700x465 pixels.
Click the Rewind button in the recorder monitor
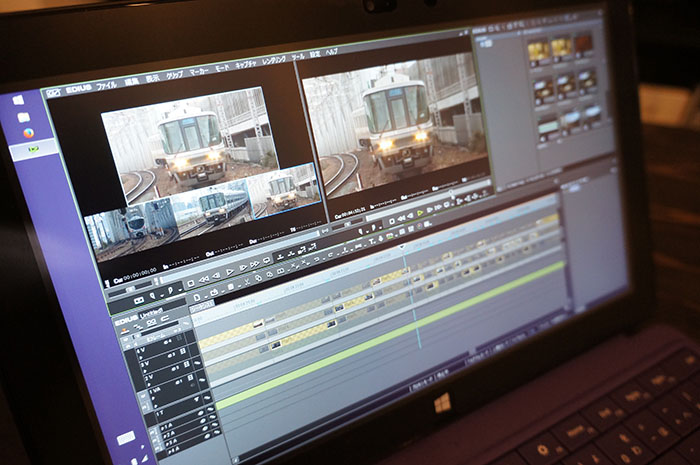[x=401, y=219]
